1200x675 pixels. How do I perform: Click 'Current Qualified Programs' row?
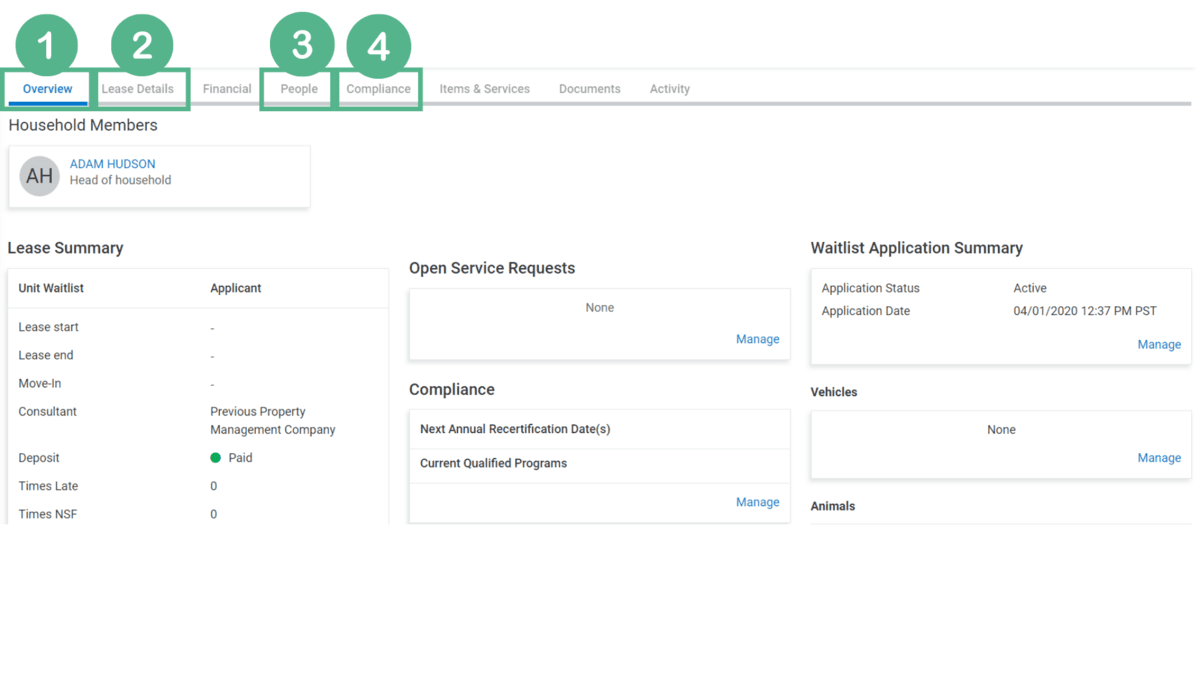tap(599, 464)
